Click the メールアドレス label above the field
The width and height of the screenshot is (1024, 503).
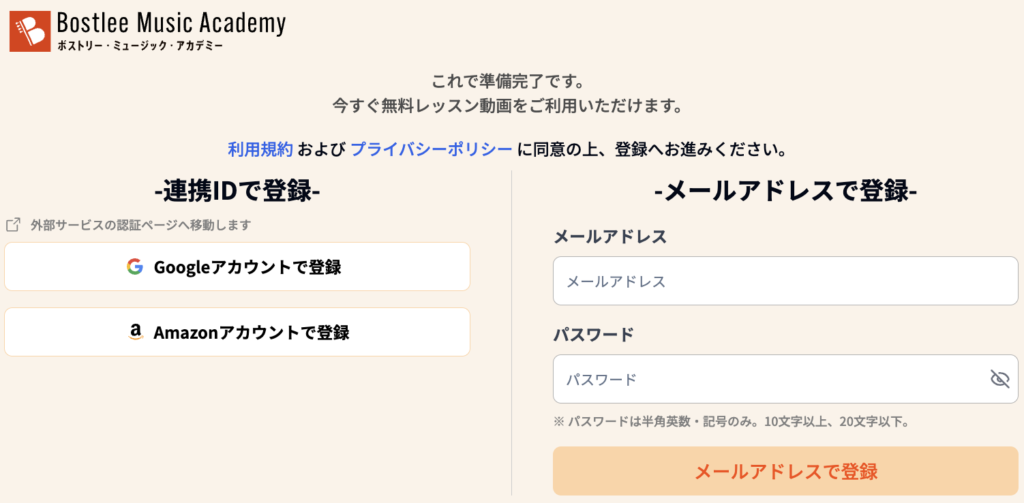610,236
